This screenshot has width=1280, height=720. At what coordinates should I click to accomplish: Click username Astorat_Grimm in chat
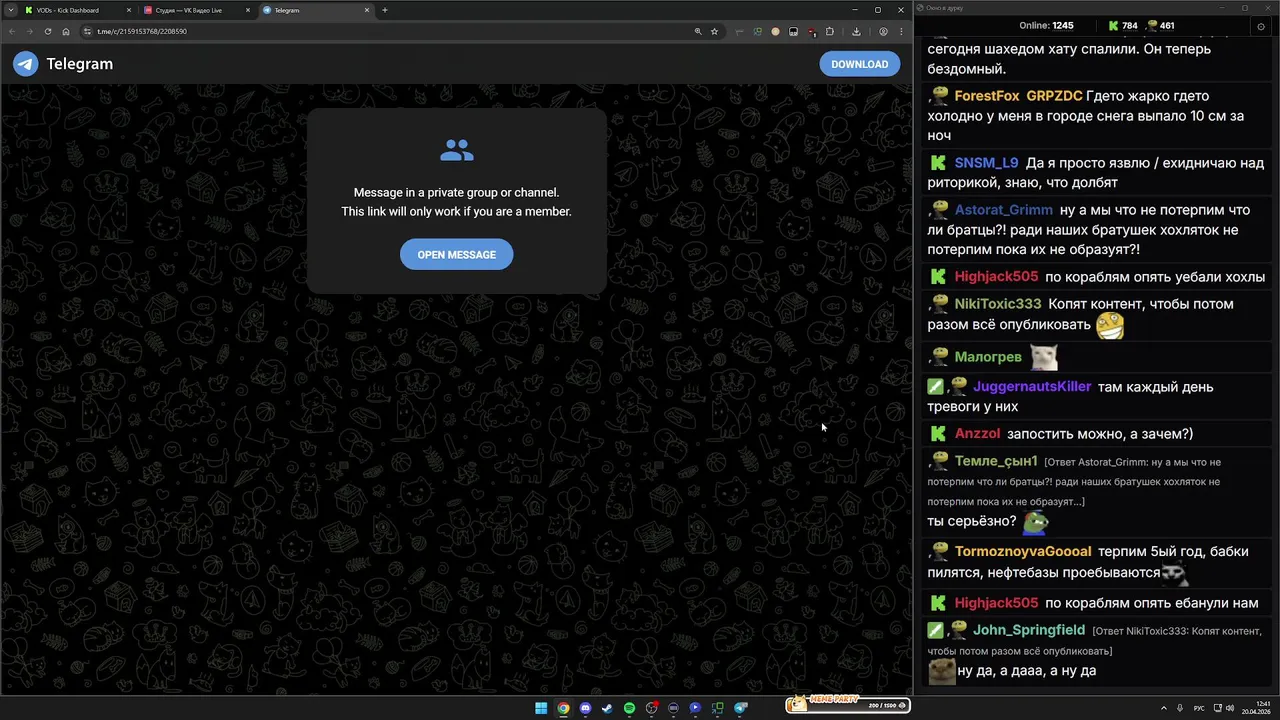(1003, 210)
